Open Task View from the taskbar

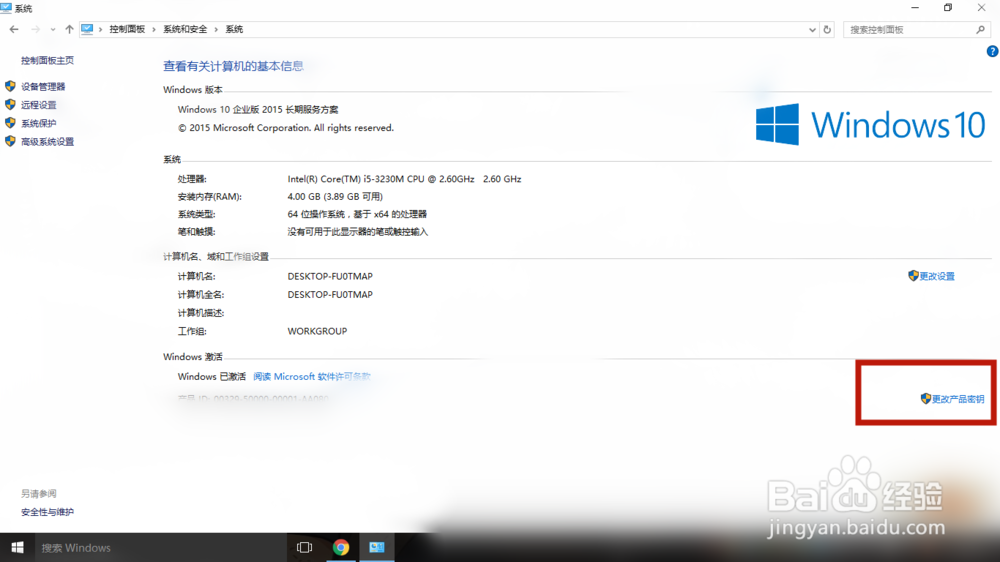coord(305,547)
